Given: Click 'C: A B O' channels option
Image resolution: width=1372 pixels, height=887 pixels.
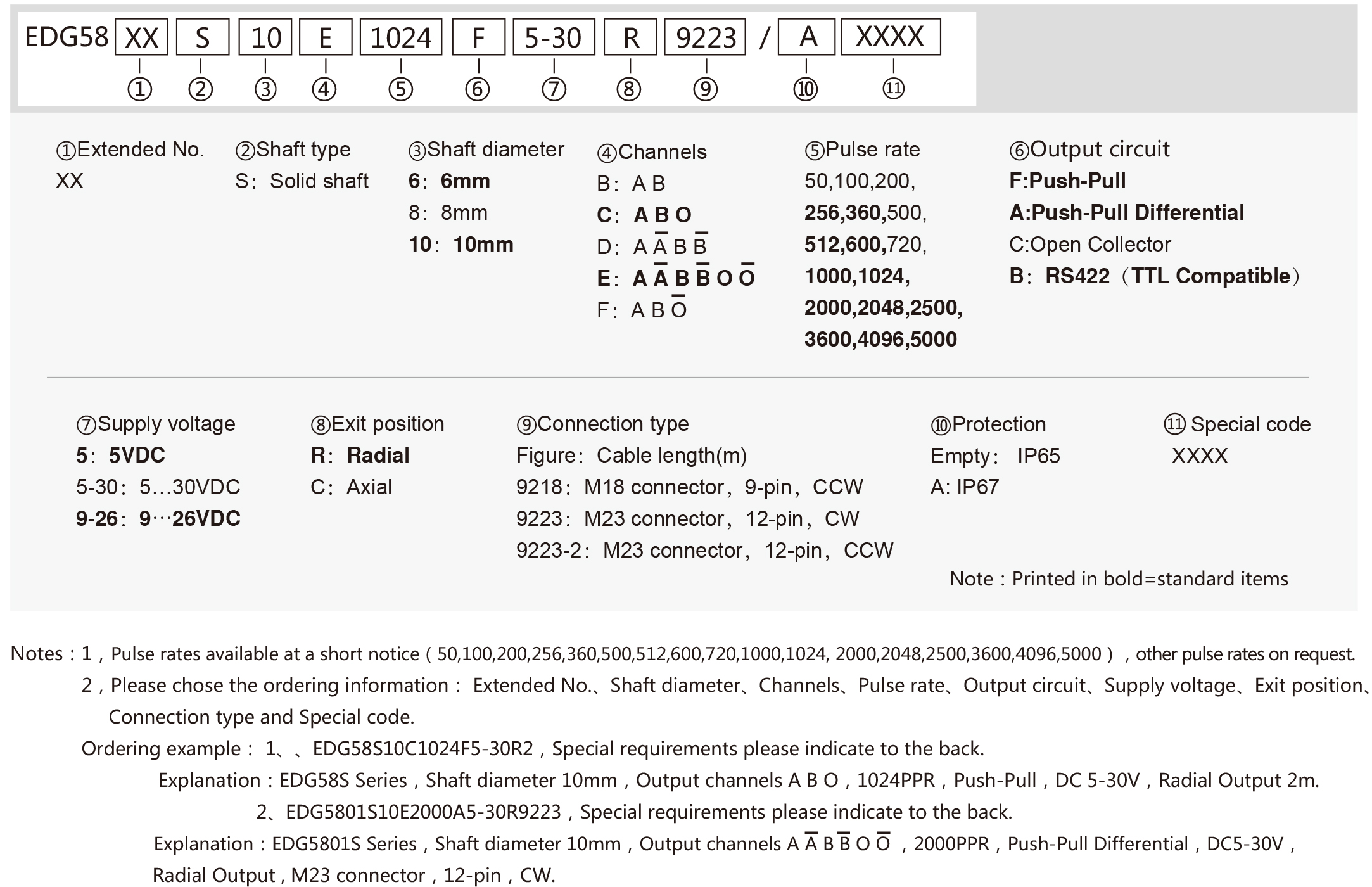Looking at the screenshot, I should point(644,215).
